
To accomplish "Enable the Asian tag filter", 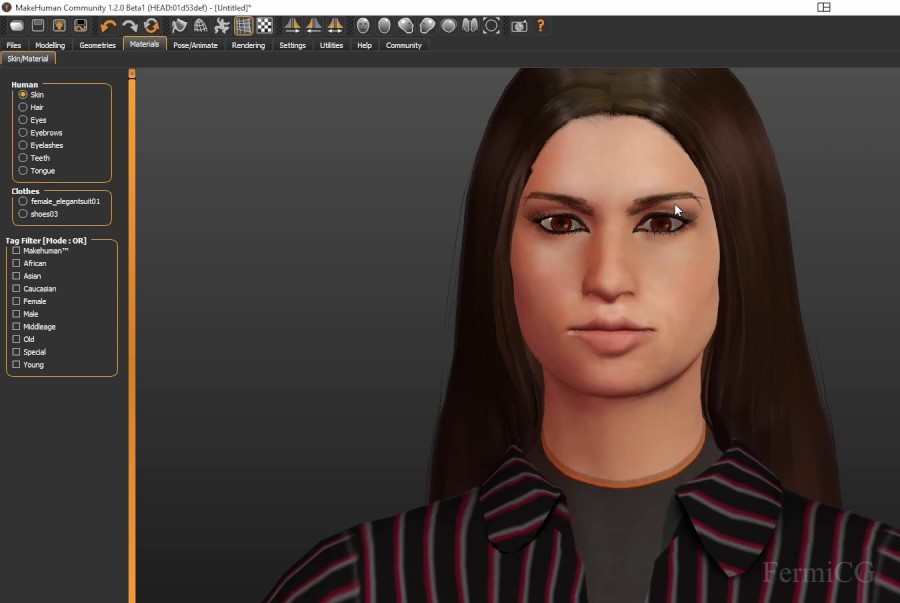I will (x=16, y=275).
